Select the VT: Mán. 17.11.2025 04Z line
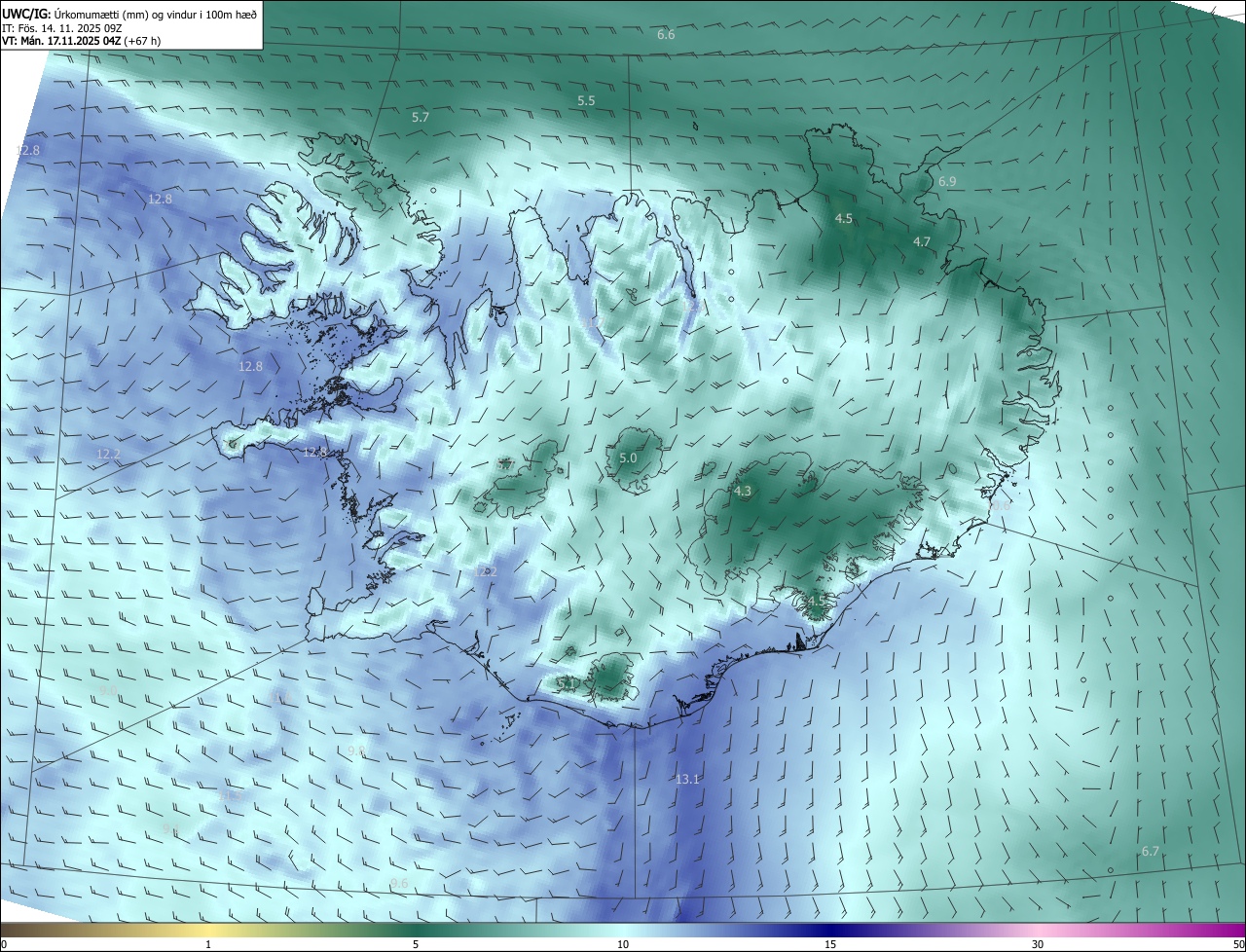1246x952 pixels. tap(81, 41)
